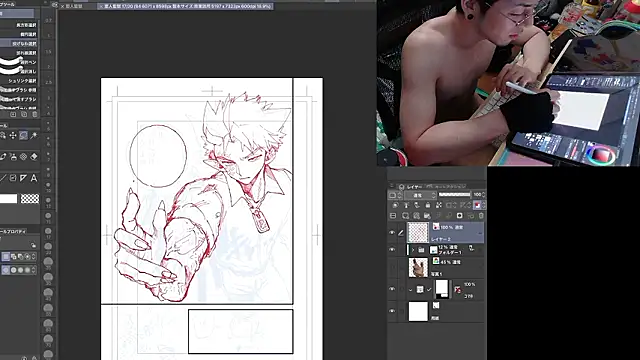
Task: Hide the white paper layer
Action: click(392, 311)
